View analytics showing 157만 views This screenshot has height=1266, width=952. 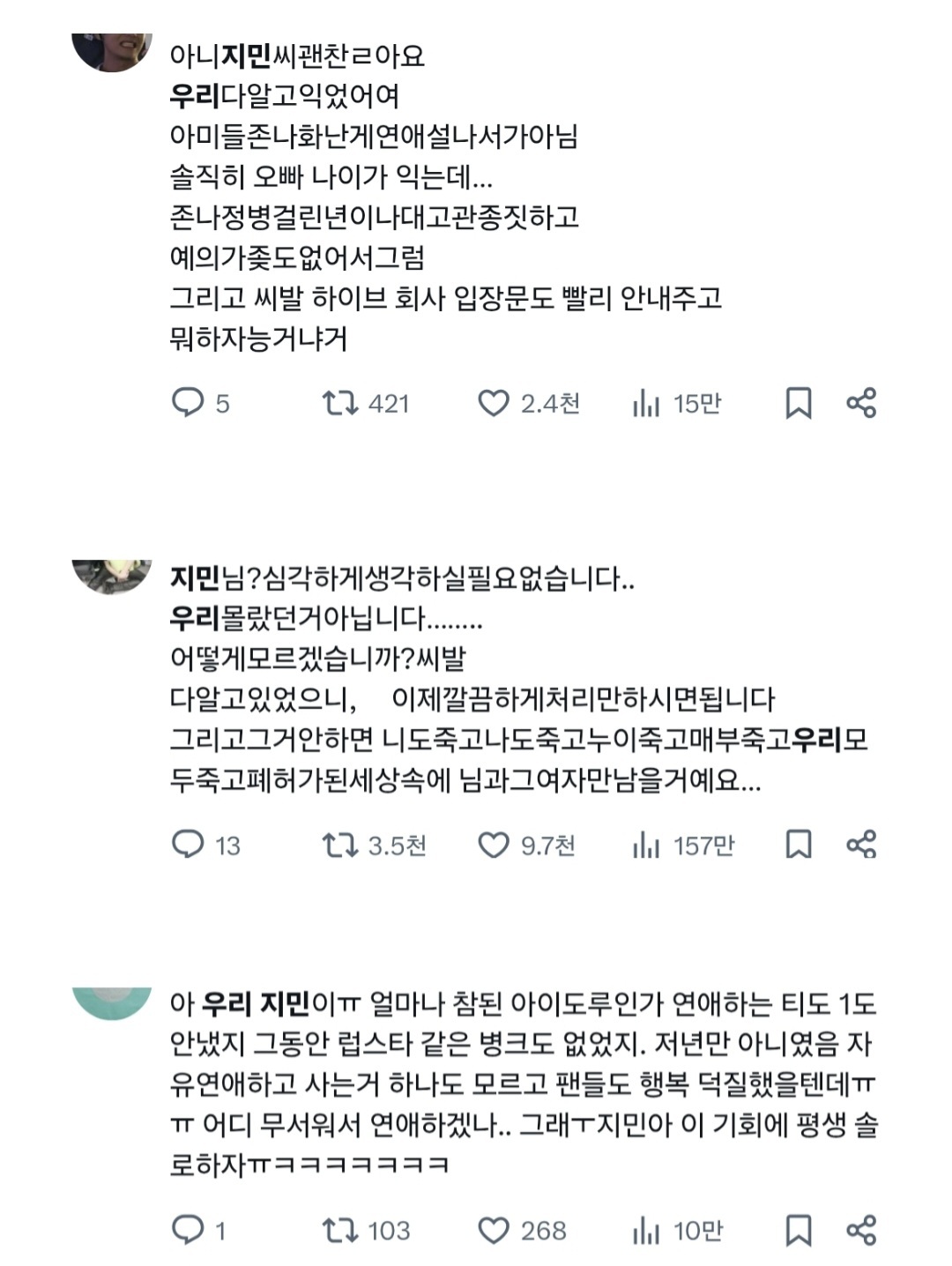coord(646,846)
